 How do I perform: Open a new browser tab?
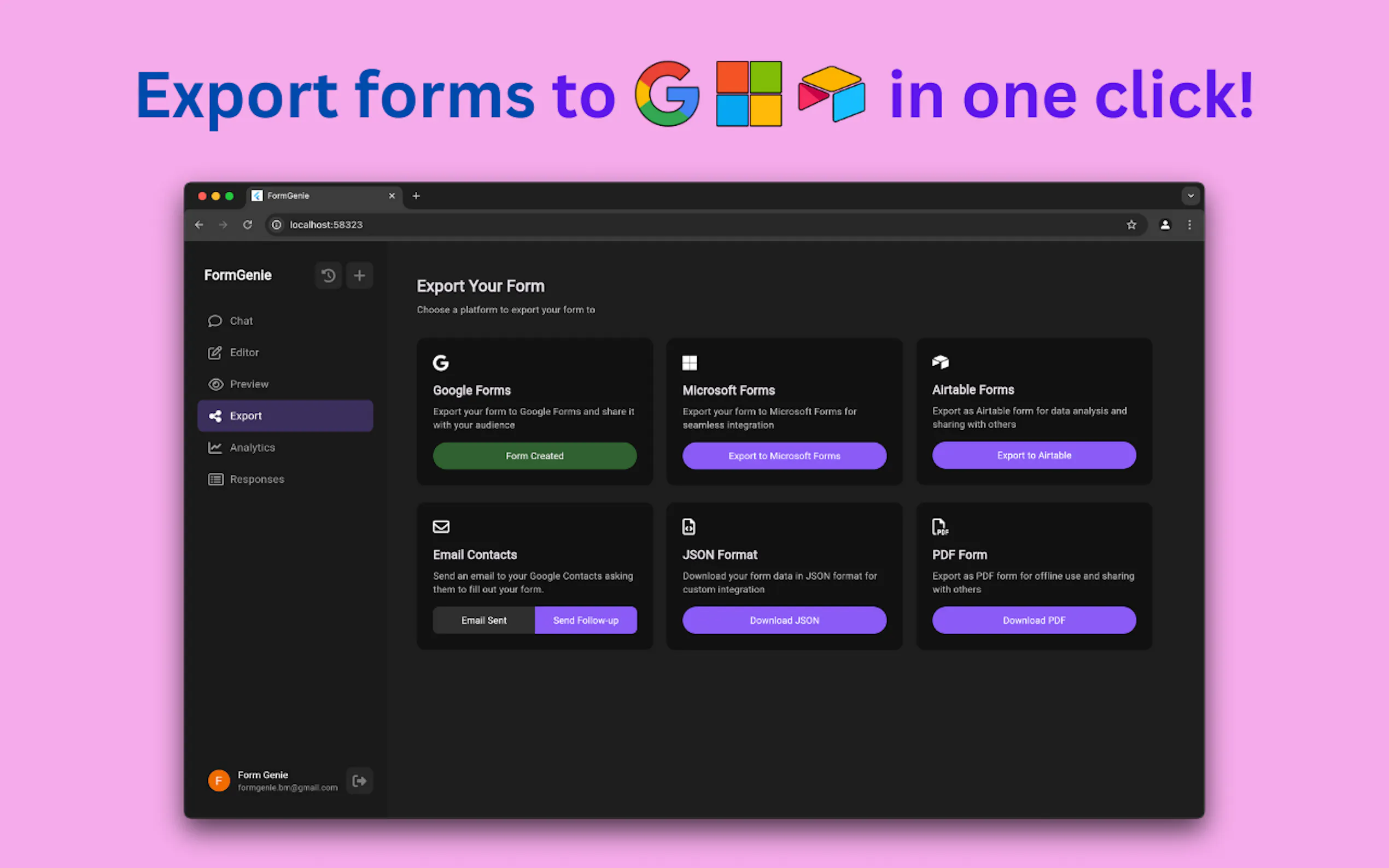tap(416, 196)
